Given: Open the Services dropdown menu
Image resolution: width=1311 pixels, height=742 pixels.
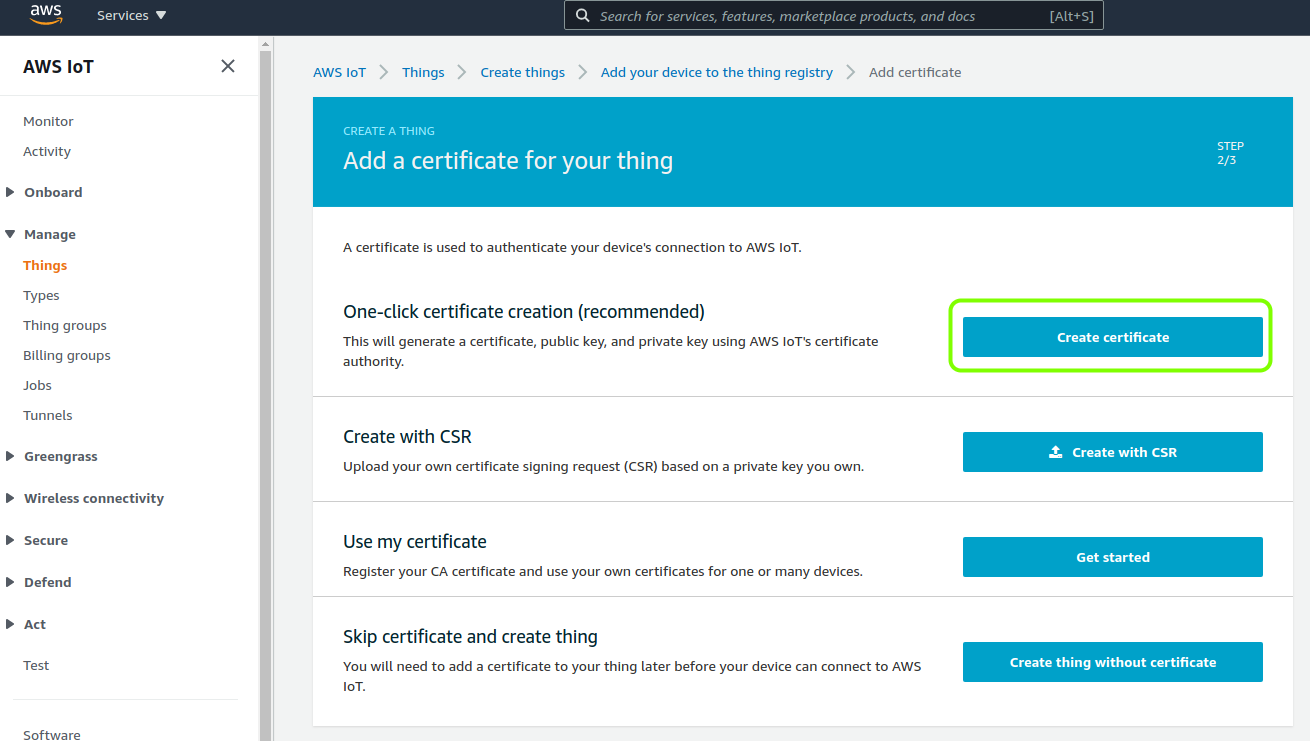Looking at the screenshot, I should point(132,15).
